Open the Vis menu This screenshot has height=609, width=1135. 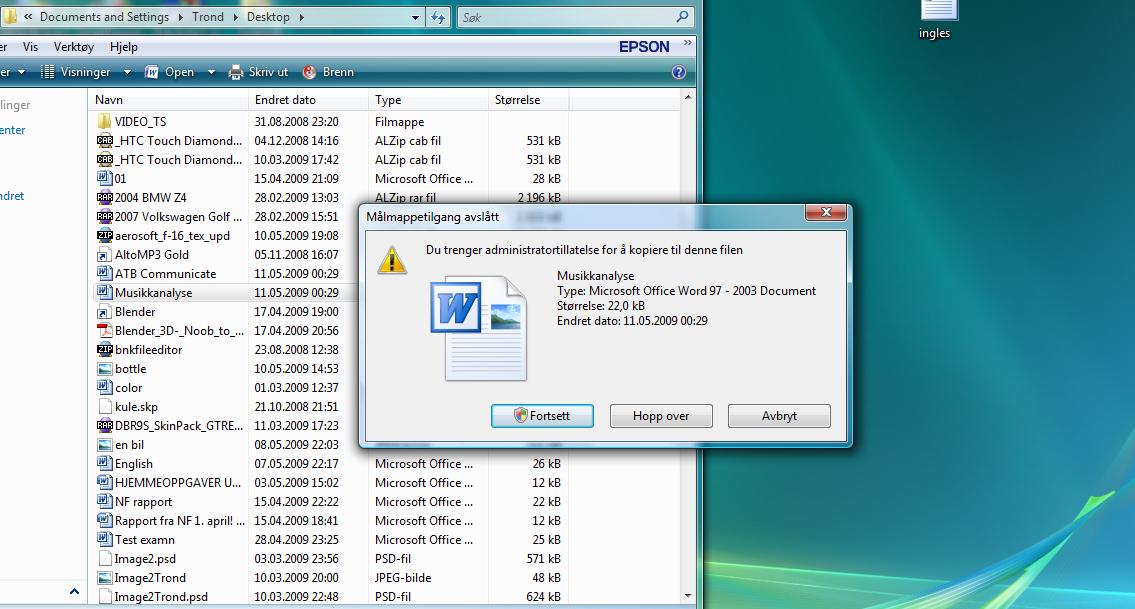coord(30,47)
